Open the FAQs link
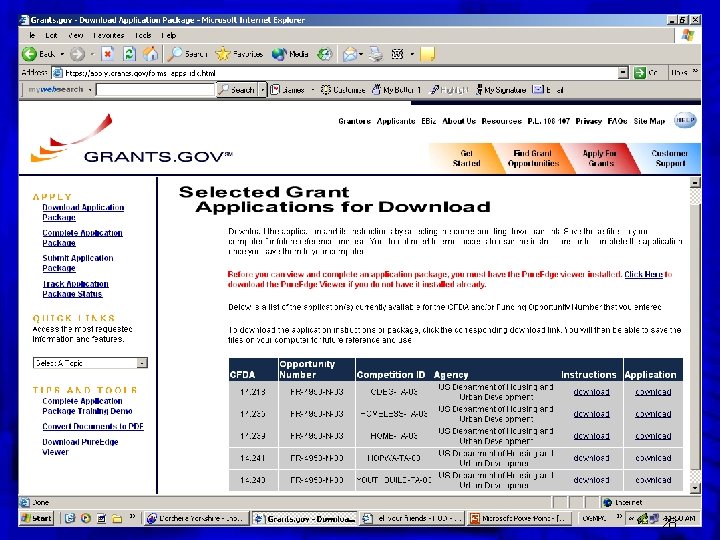 (x=617, y=121)
